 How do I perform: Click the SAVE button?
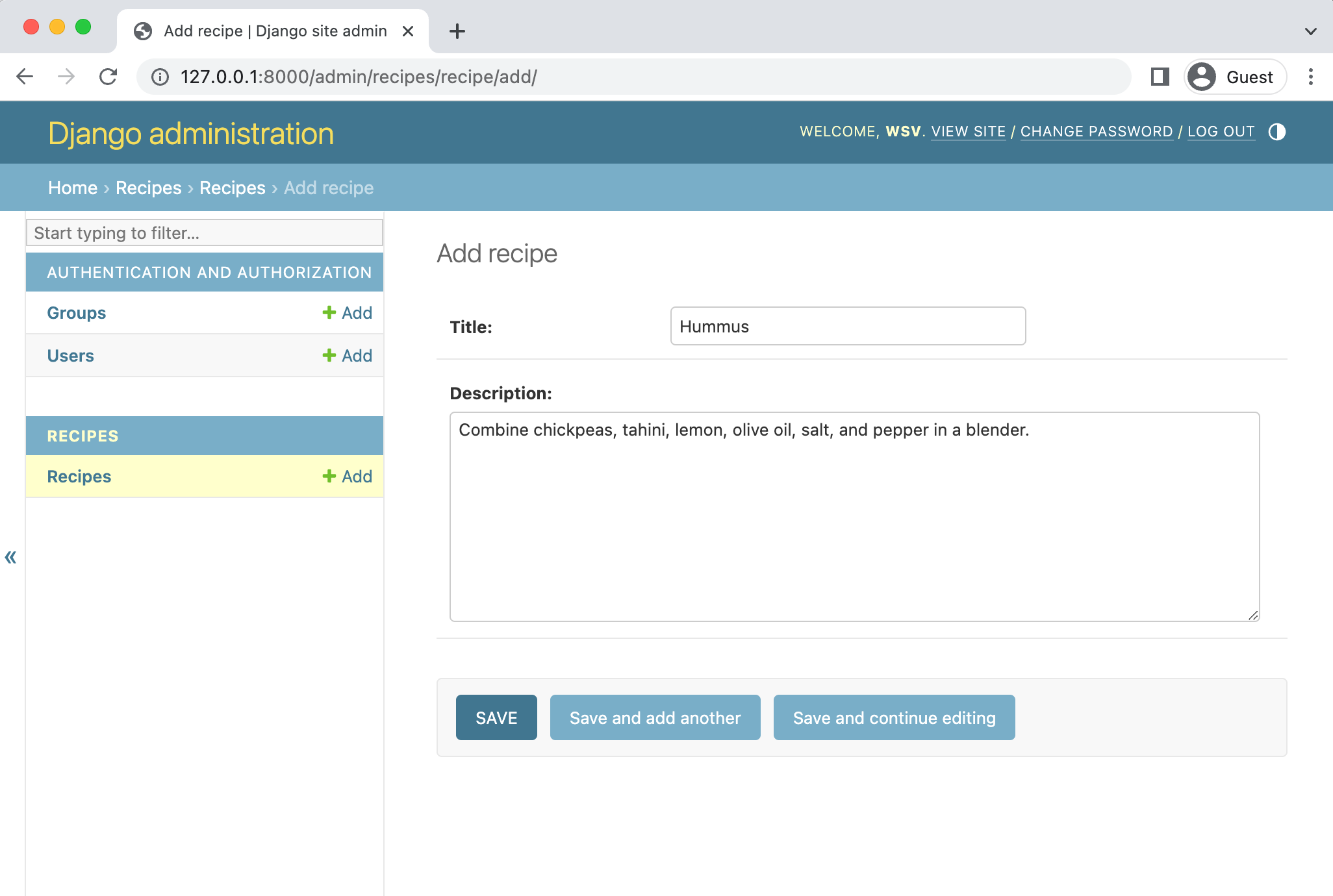point(495,717)
